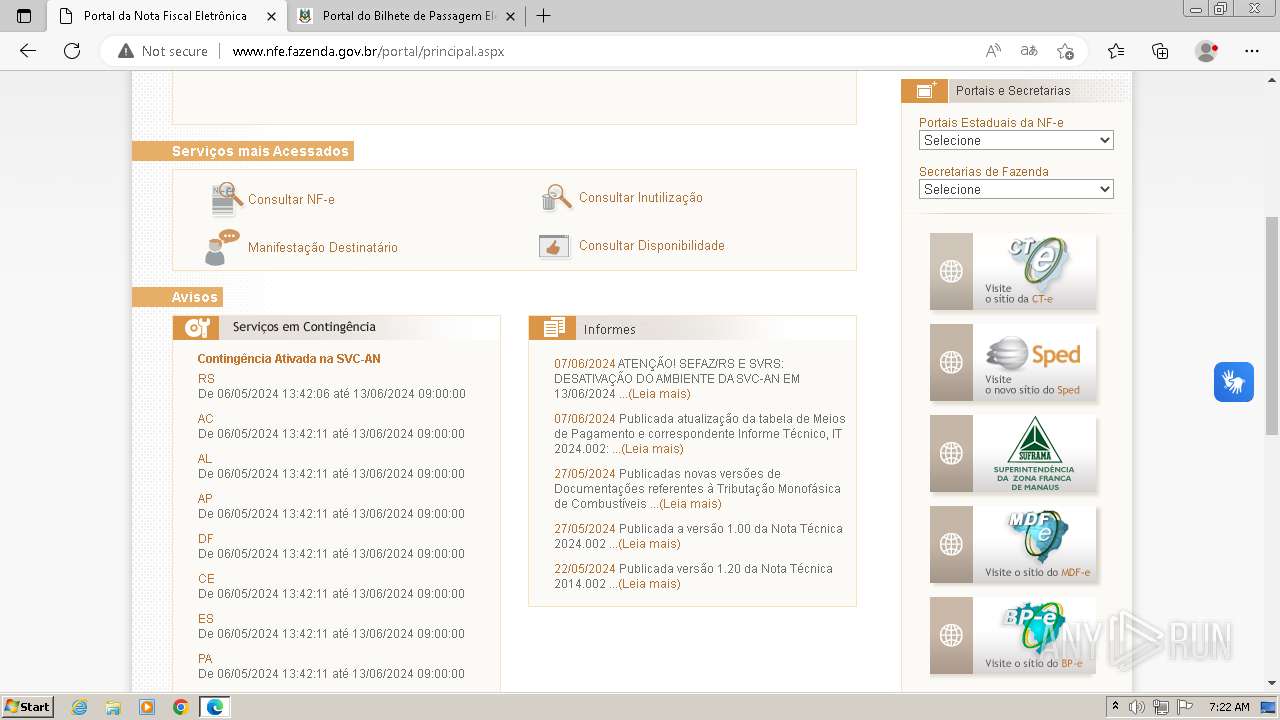Open File Explorer folder from taskbar
Image resolution: width=1280 pixels, height=720 pixels.
(113, 707)
